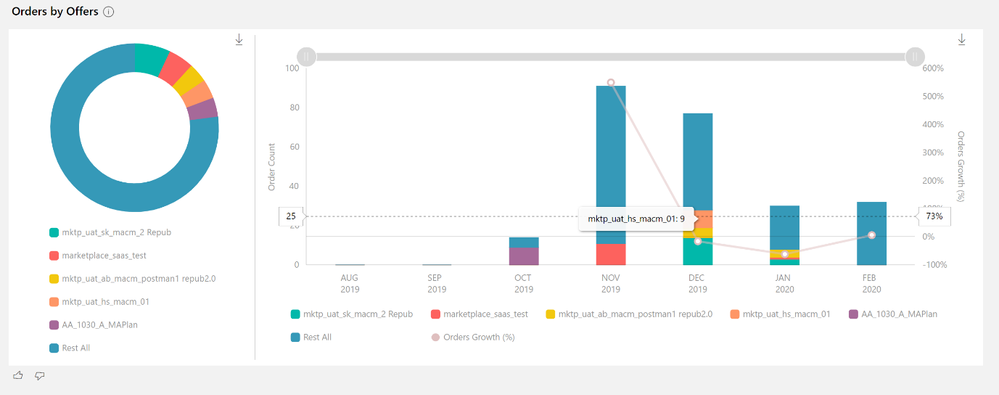
Task: Click the purple segment of OCT 2019 bar
Action: [x=524, y=256]
